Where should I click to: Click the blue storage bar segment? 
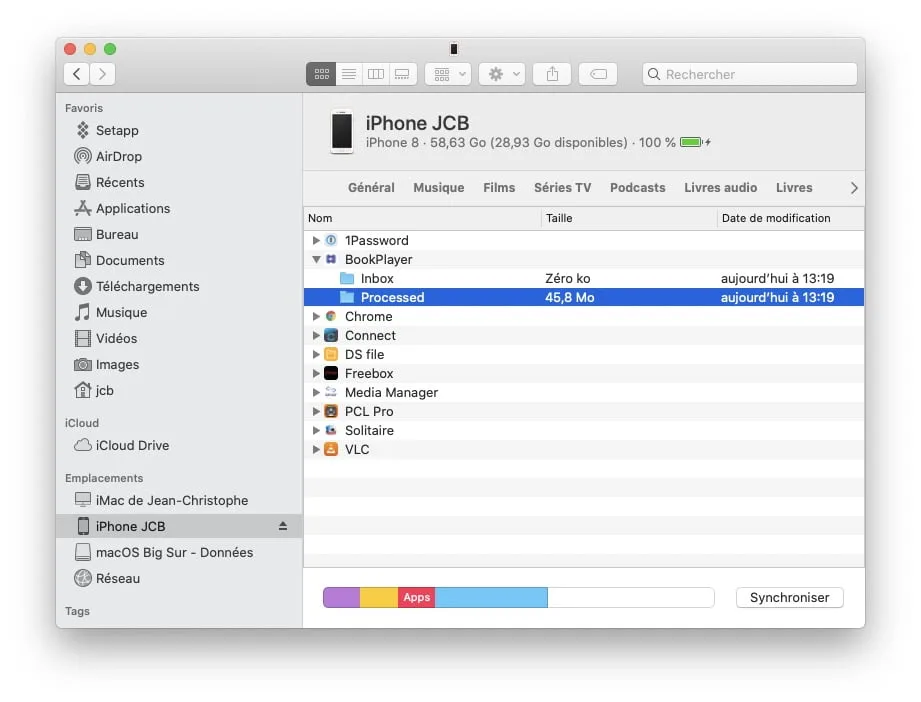[x=491, y=597]
